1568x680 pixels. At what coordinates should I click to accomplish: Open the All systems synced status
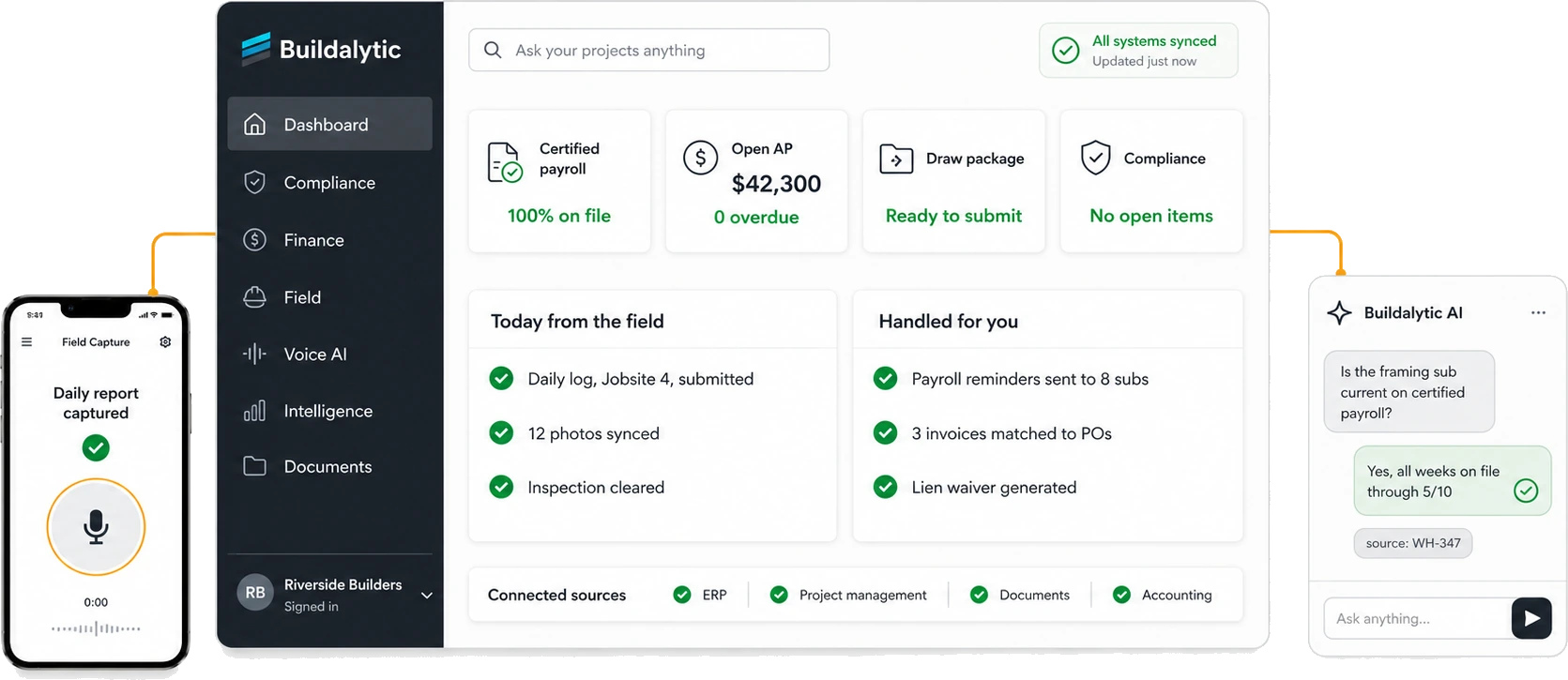click(x=1138, y=51)
